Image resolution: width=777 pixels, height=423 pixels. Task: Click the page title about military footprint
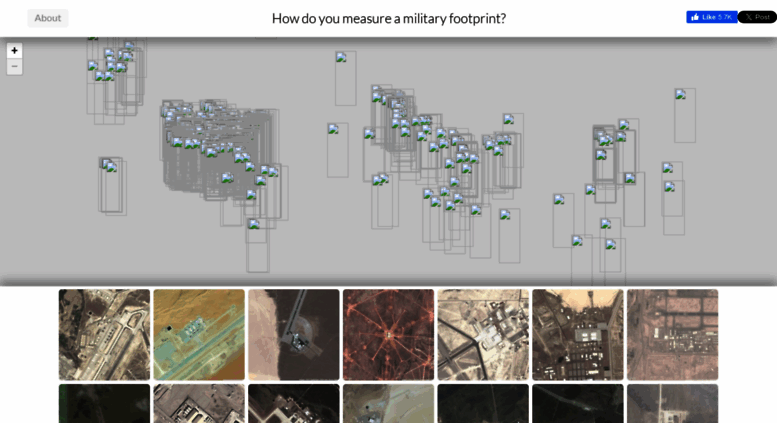pyautogui.click(x=388, y=18)
